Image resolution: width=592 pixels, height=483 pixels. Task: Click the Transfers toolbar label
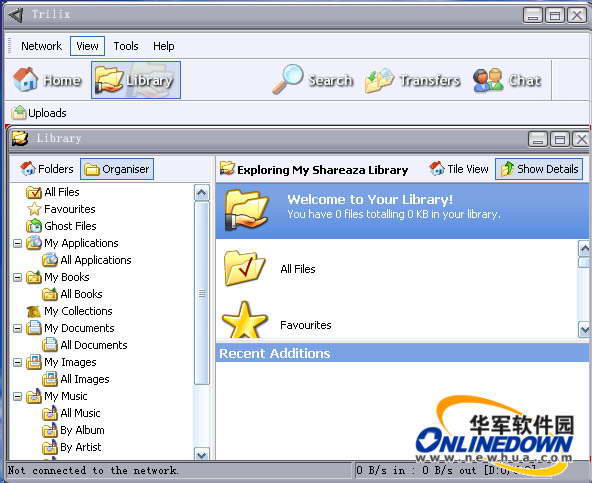click(x=430, y=80)
